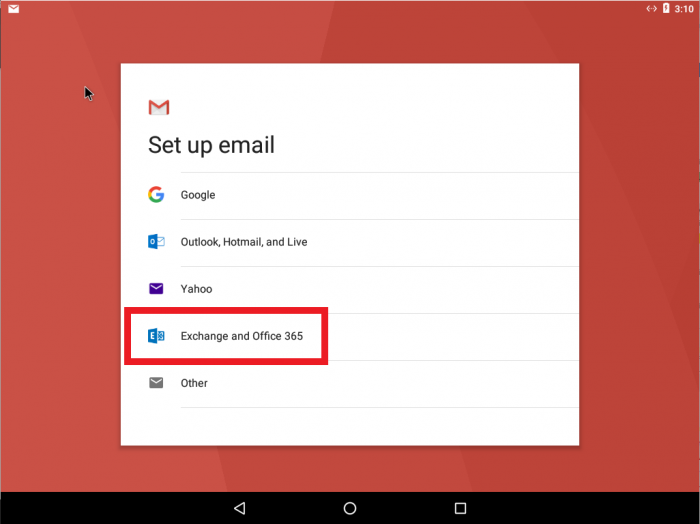Tap the gray Other envelope icon
The image size is (700, 524).
[156, 383]
